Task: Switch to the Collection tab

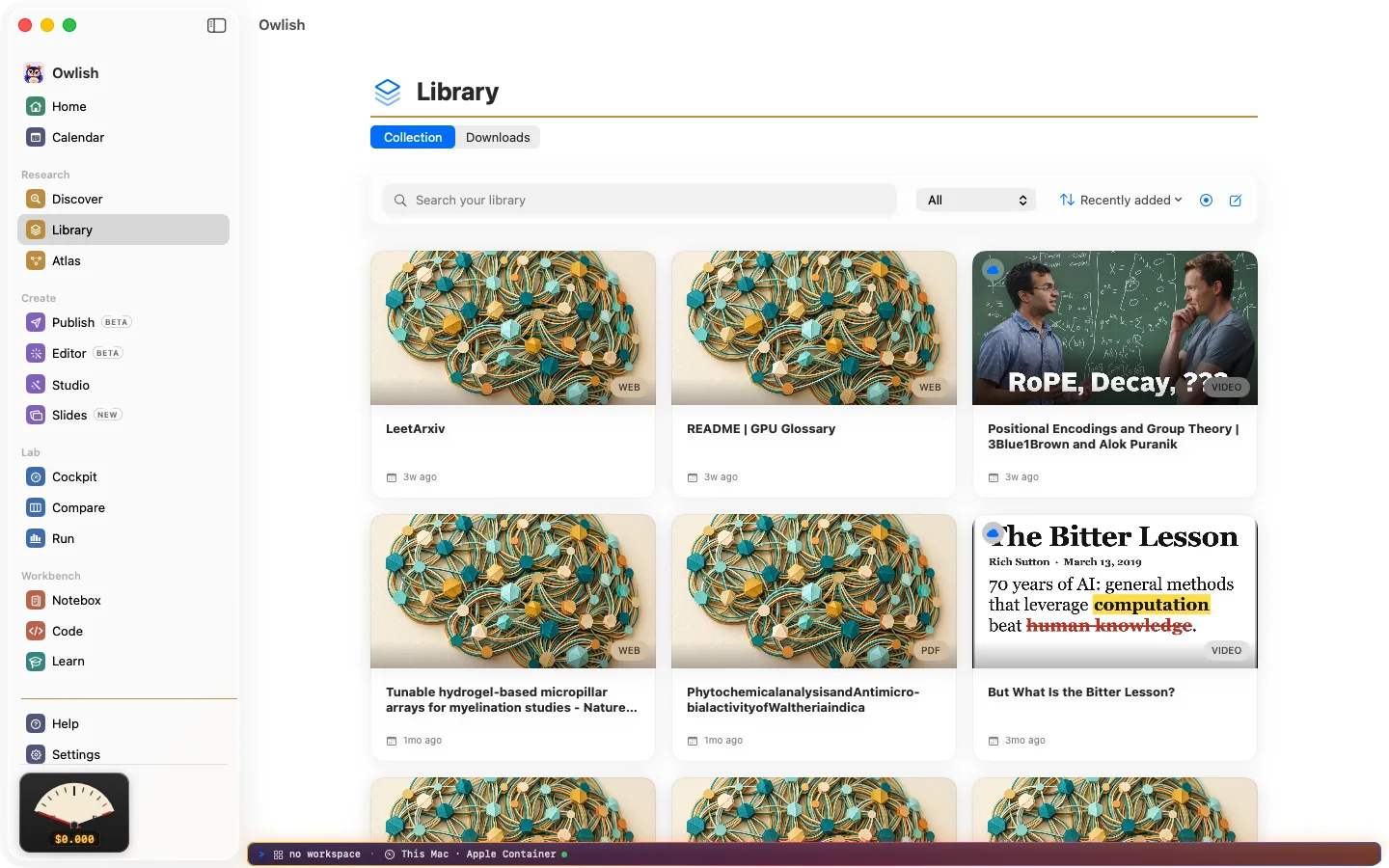Action: pos(413,137)
